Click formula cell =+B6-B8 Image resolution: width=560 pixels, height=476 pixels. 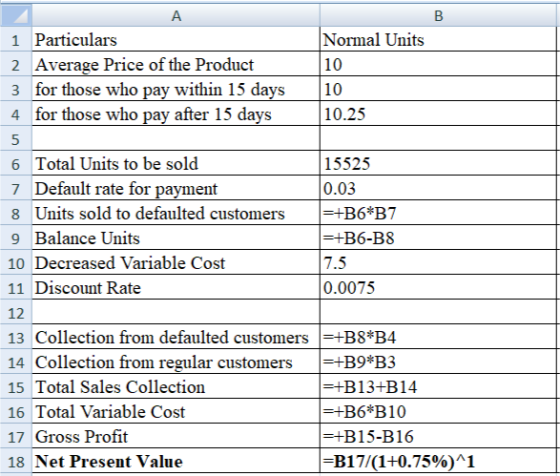[439, 238]
